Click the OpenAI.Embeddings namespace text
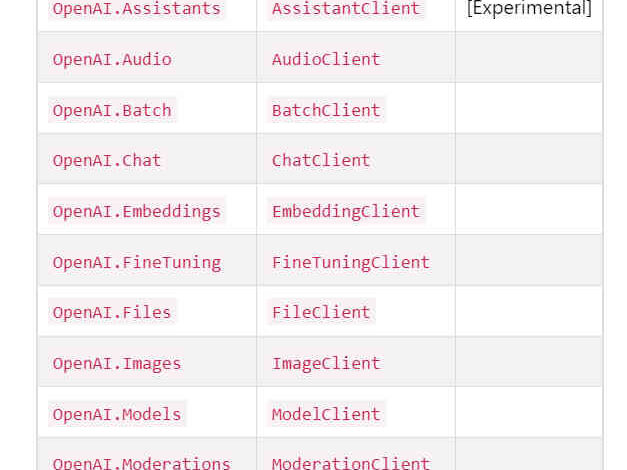This screenshot has height=470, width=627. (137, 211)
